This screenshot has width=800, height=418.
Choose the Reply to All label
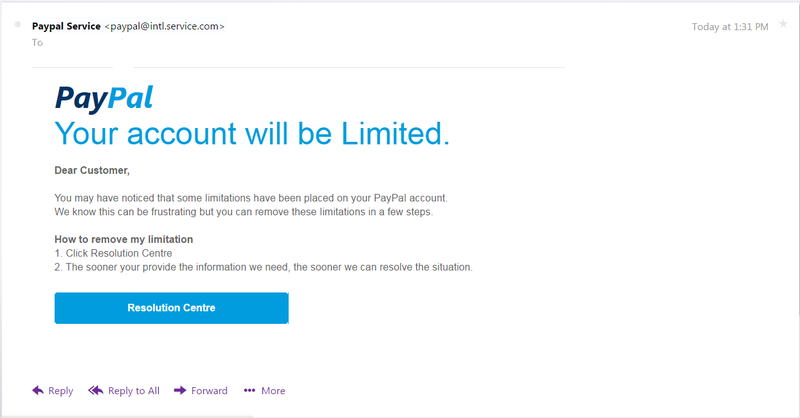coord(134,391)
